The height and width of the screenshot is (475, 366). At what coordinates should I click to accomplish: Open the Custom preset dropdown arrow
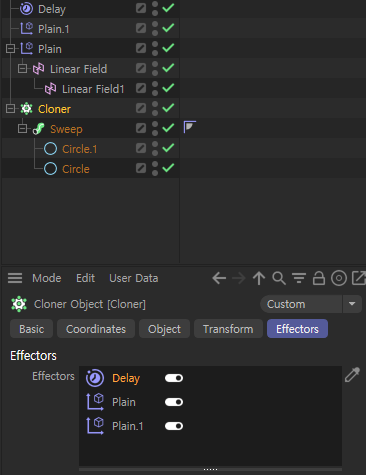tap(352, 304)
